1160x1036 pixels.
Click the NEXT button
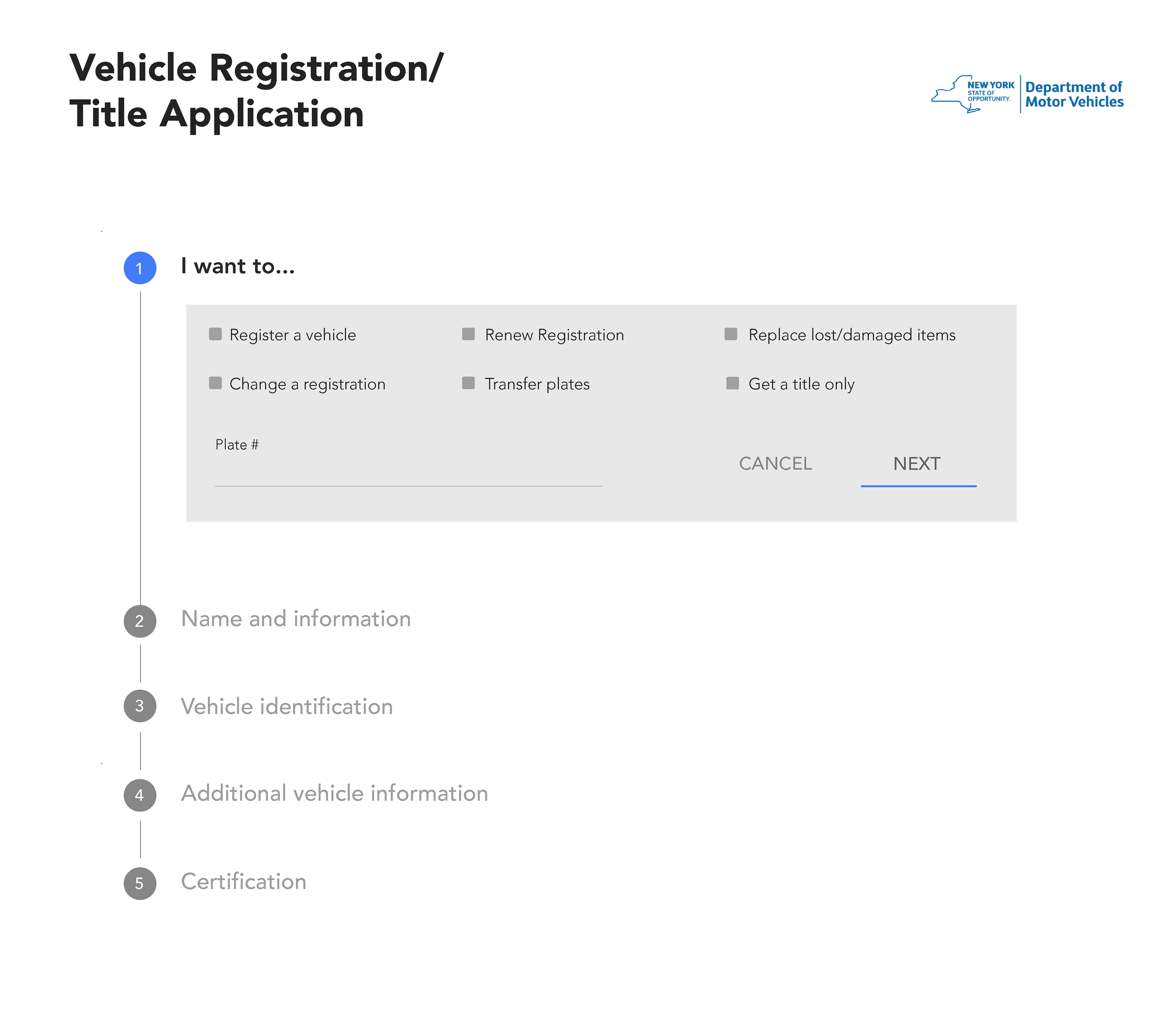pyautogui.click(x=918, y=465)
